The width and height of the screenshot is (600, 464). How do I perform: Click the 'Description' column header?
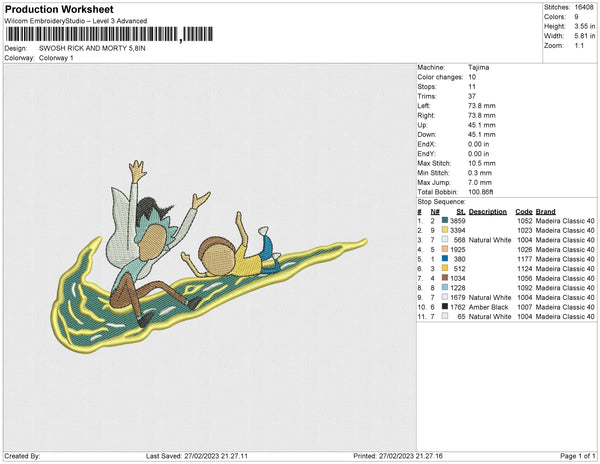[x=488, y=212]
